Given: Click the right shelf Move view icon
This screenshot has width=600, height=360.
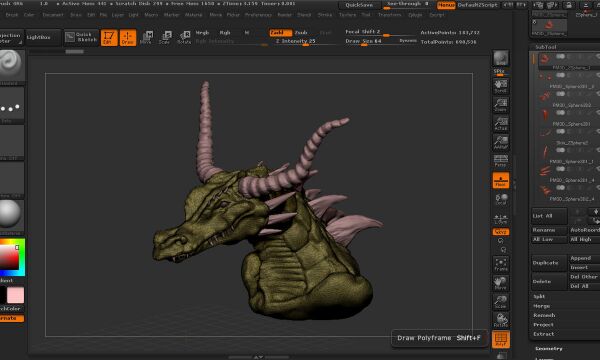Looking at the screenshot, I should [x=501, y=283].
